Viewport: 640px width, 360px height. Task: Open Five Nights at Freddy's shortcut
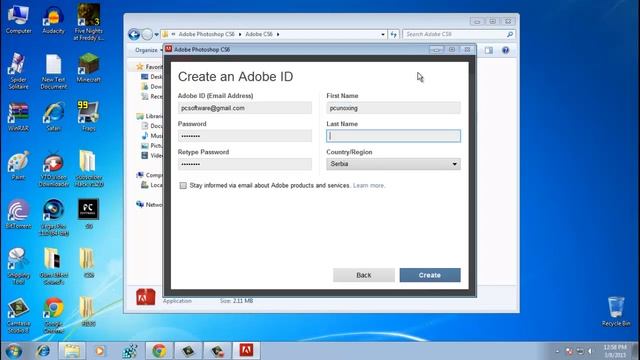click(x=89, y=22)
